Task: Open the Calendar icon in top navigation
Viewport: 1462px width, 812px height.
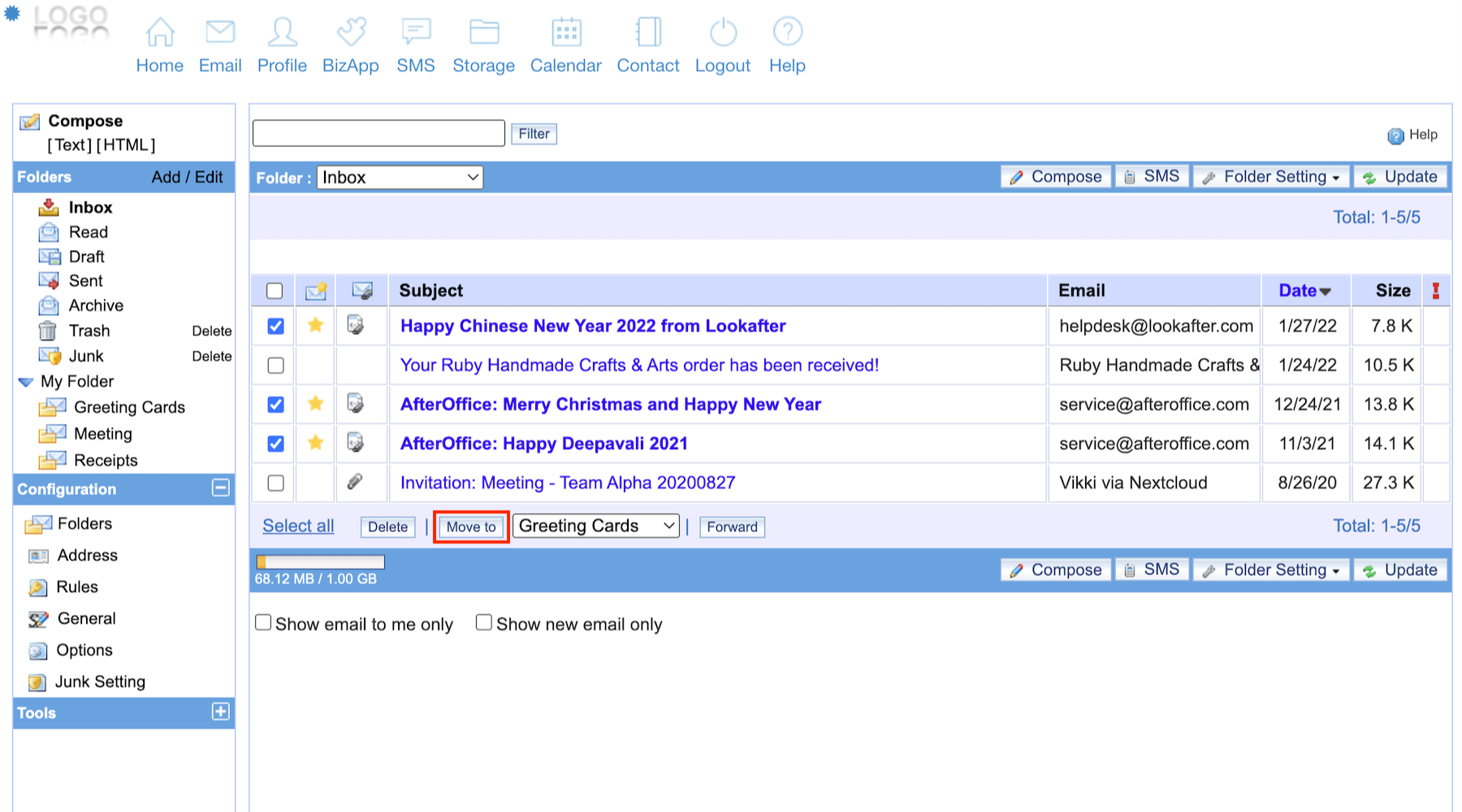Action: tap(566, 33)
